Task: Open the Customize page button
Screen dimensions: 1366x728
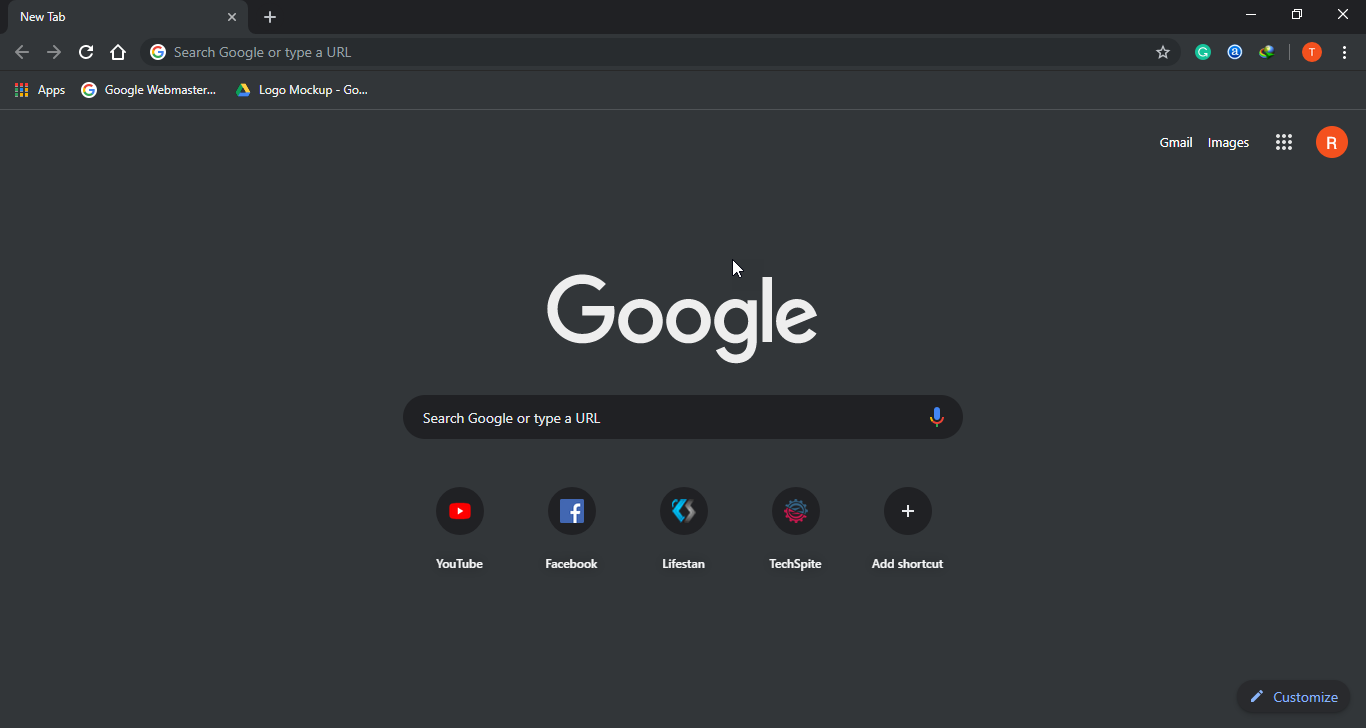Action: point(1293,697)
